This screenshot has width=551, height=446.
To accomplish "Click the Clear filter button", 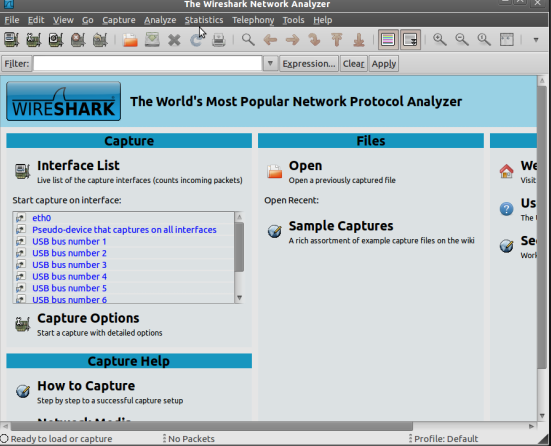I will point(354,64).
